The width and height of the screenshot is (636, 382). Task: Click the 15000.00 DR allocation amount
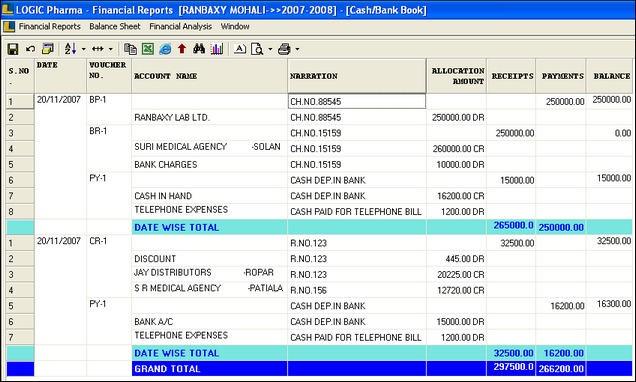point(460,322)
